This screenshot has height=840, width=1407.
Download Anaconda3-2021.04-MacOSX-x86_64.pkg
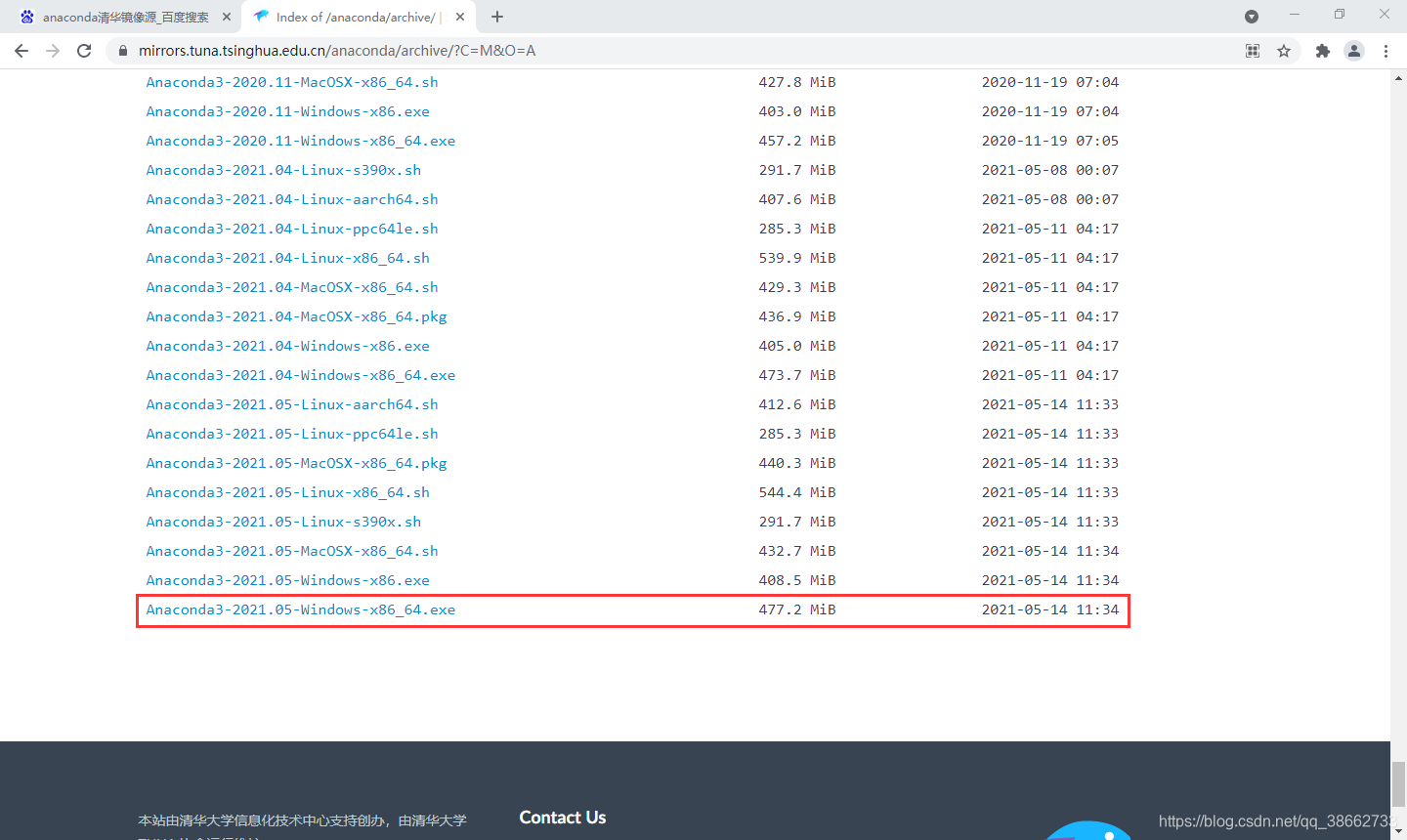click(296, 316)
